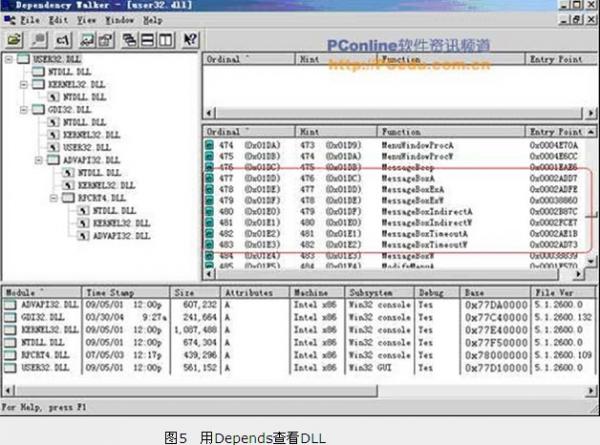Click module list horizontal scroll right arrow
The width and height of the screenshot is (600, 445).
pyautogui.click(x=591, y=391)
